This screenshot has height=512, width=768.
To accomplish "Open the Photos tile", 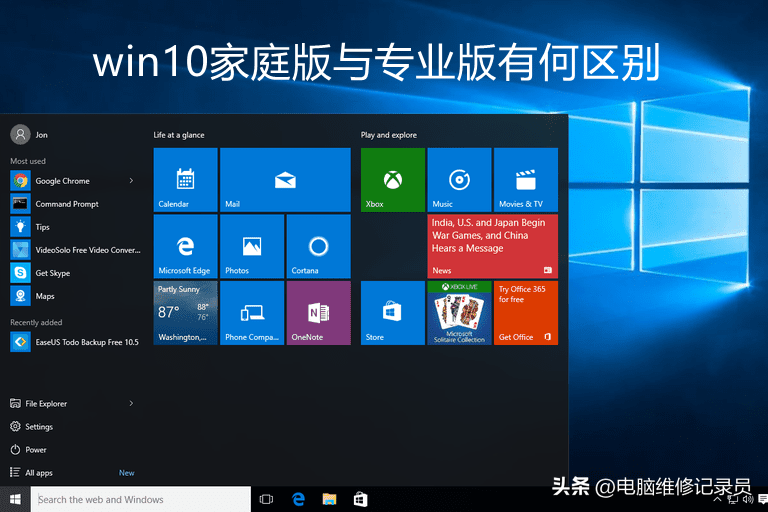I will pos(252,246).
